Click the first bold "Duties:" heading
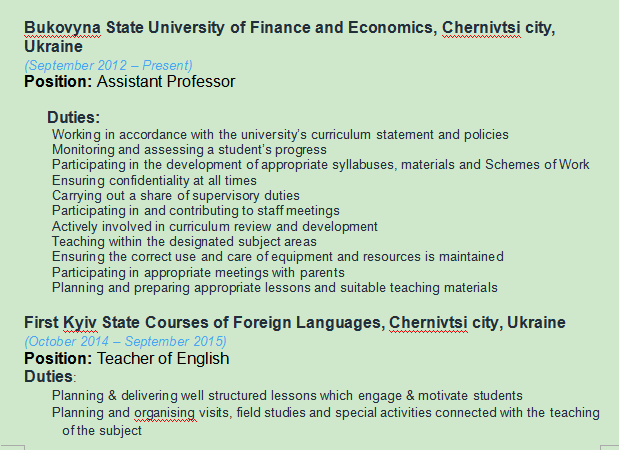Viewport: 619px width, 450px height. click(73, 117)
